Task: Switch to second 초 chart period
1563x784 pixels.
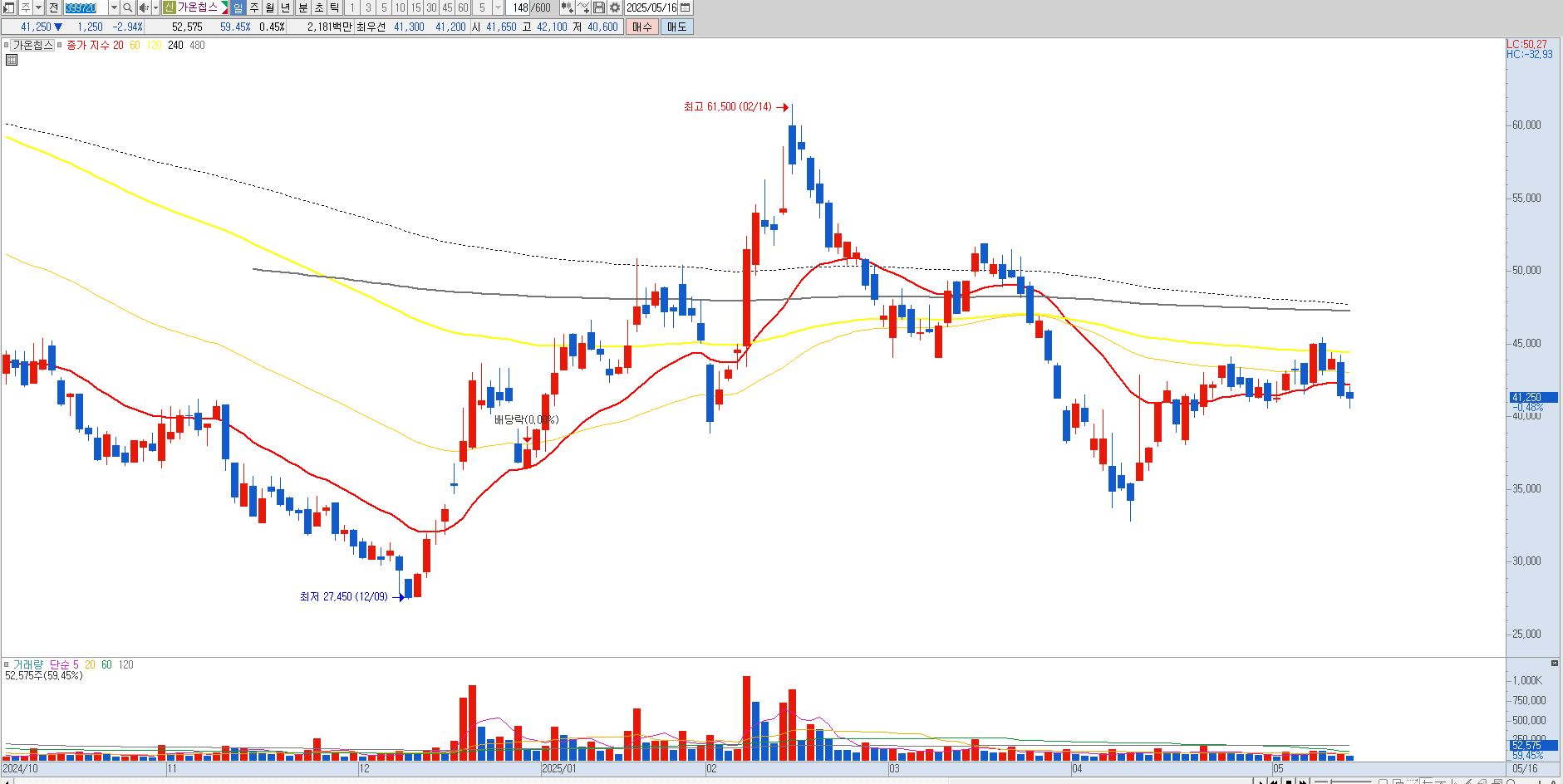Action: [x=319, y=7]
